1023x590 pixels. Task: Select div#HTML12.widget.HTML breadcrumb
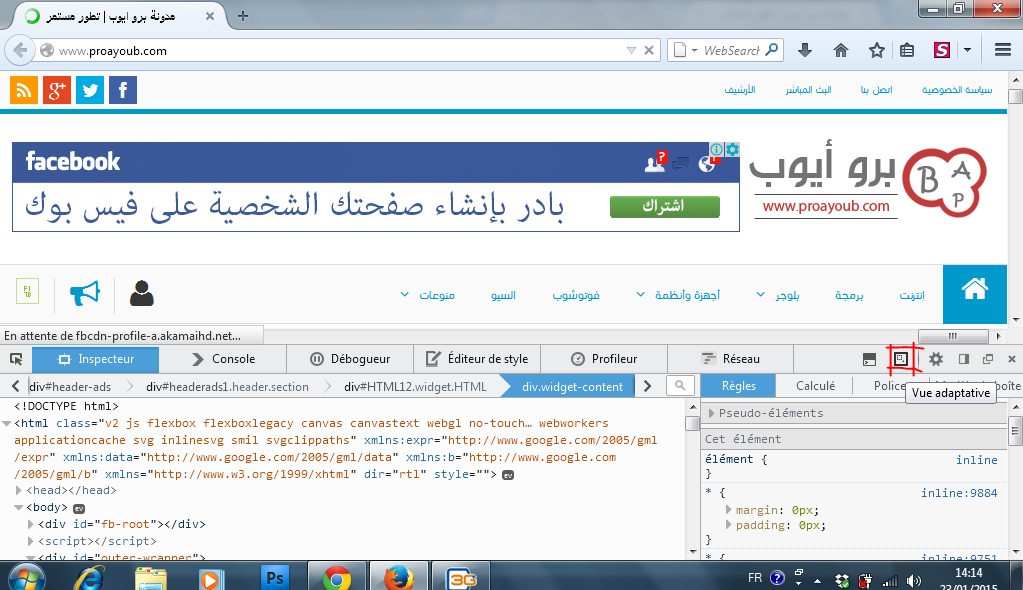(415, 386)
